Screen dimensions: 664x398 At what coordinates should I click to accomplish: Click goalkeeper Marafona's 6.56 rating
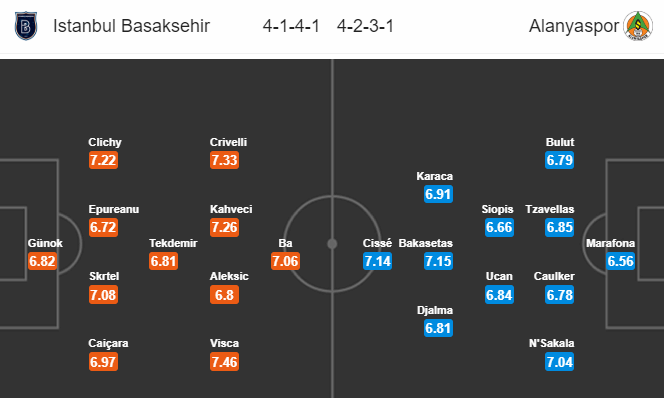(620, 261)
